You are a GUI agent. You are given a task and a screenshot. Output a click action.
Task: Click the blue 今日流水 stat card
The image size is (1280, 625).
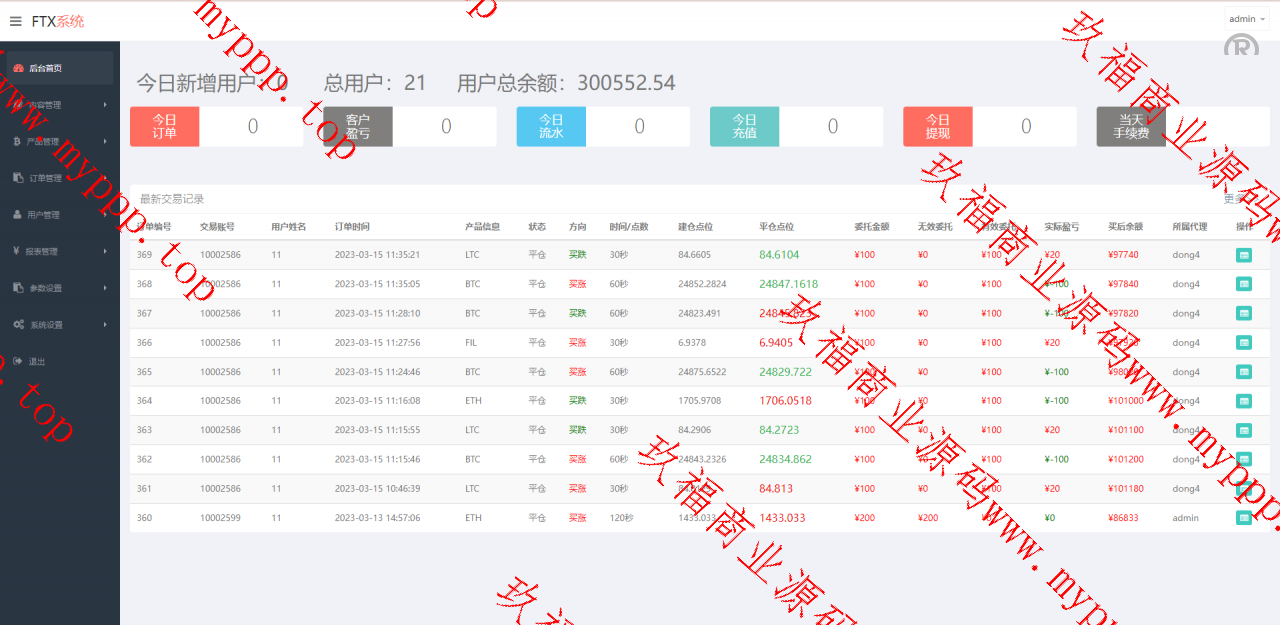(x=551, y=127)
